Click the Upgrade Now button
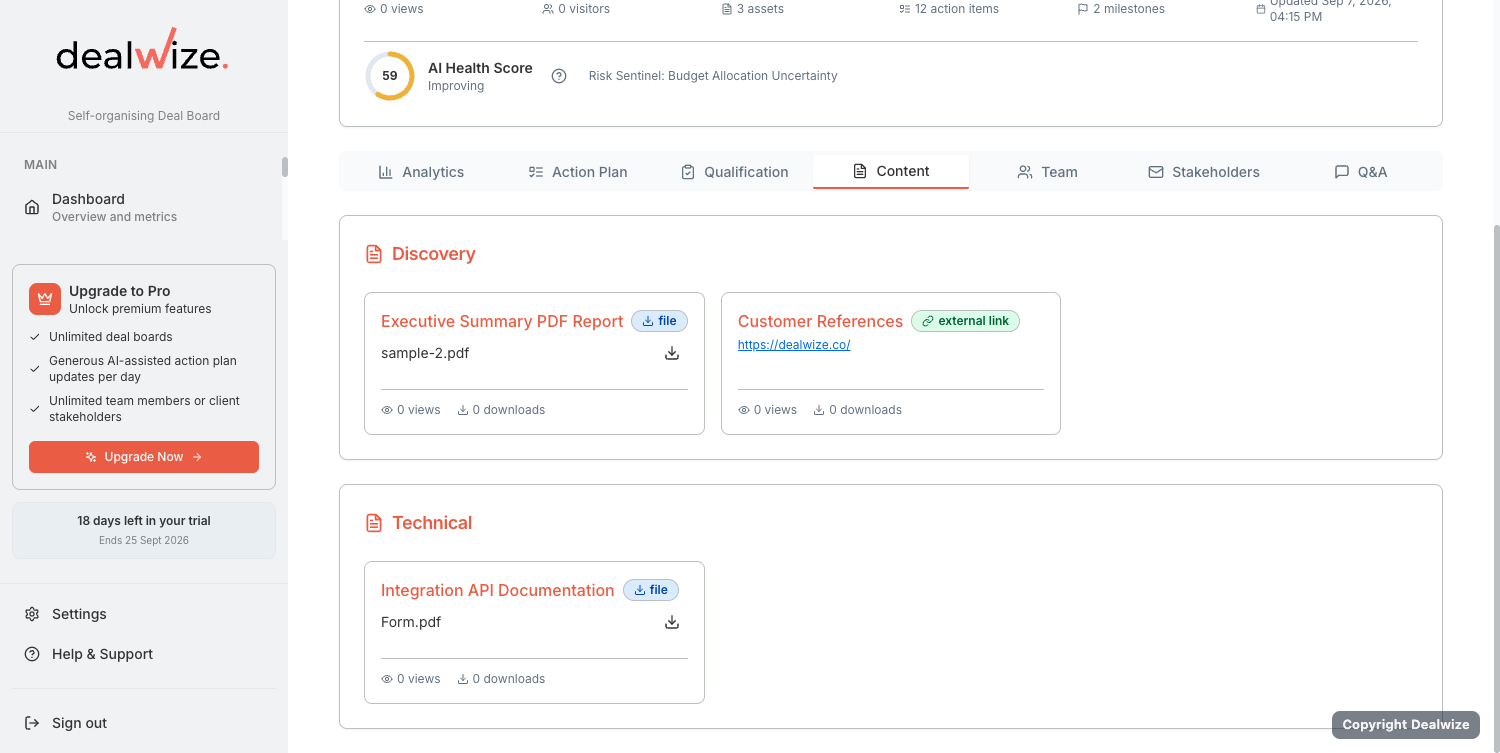 tap(144, 457)
